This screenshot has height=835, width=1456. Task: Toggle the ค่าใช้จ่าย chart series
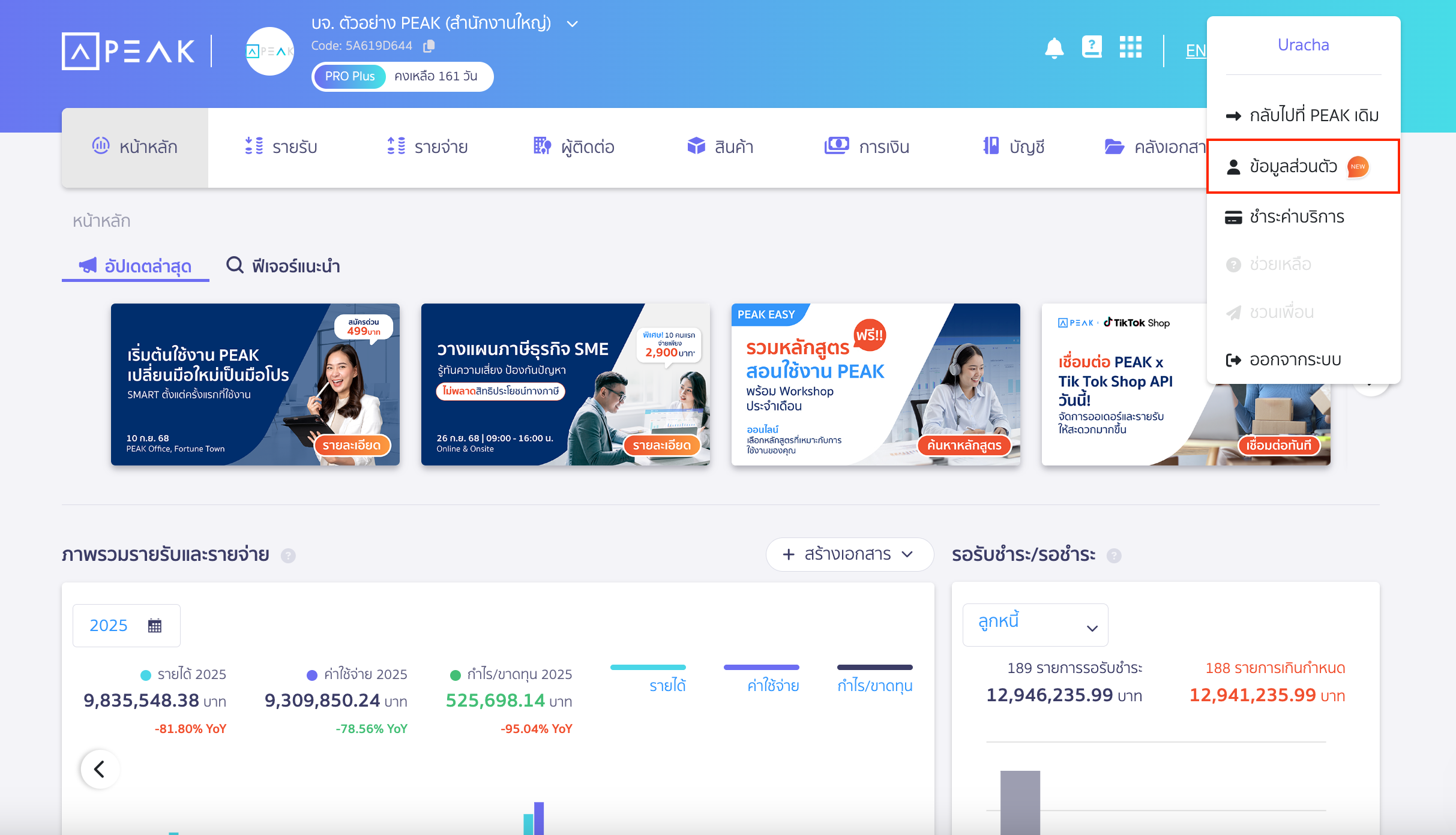(762, 679)
